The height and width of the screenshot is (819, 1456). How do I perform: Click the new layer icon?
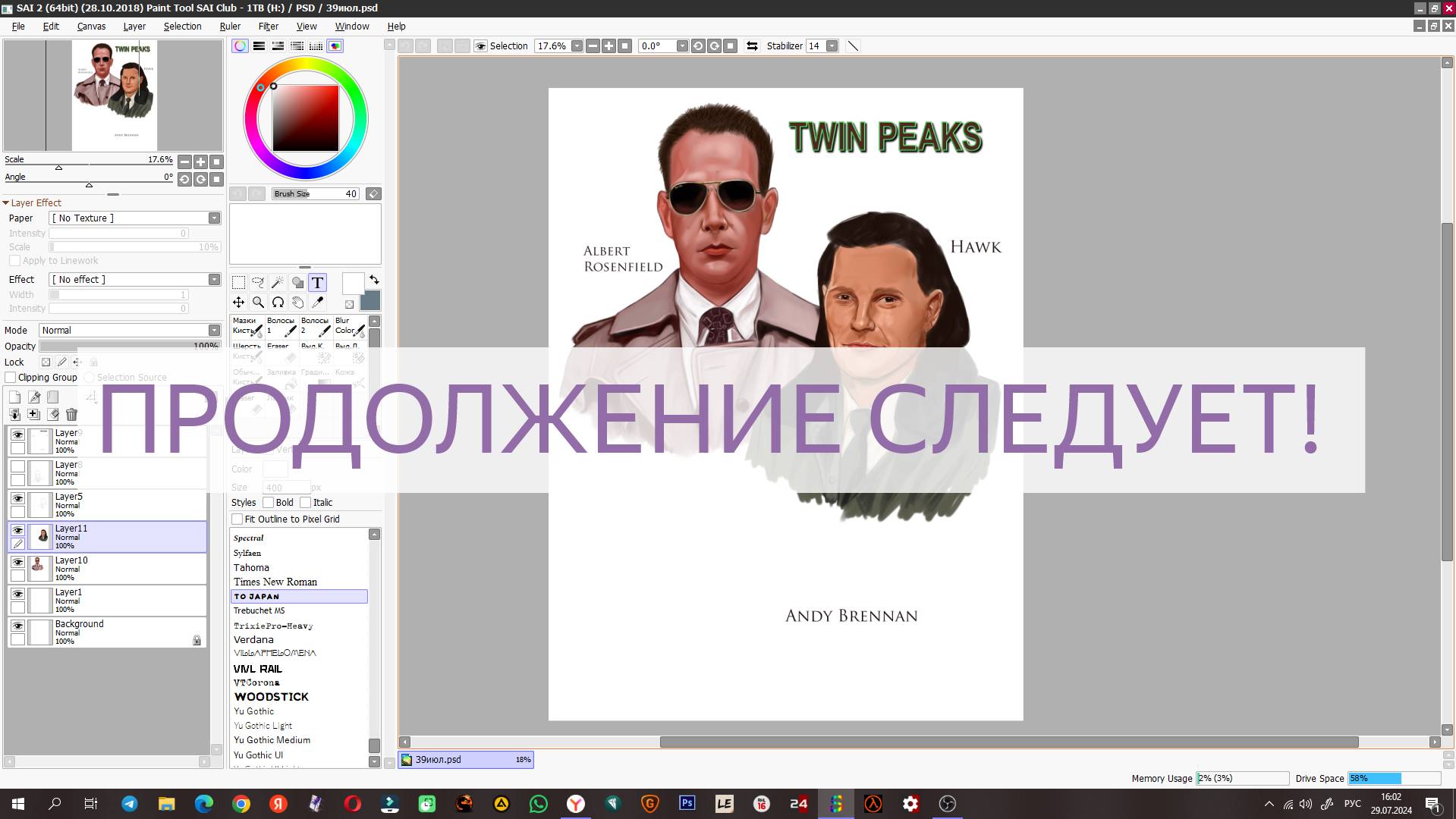pyautogui.click(x=14, y=396)
